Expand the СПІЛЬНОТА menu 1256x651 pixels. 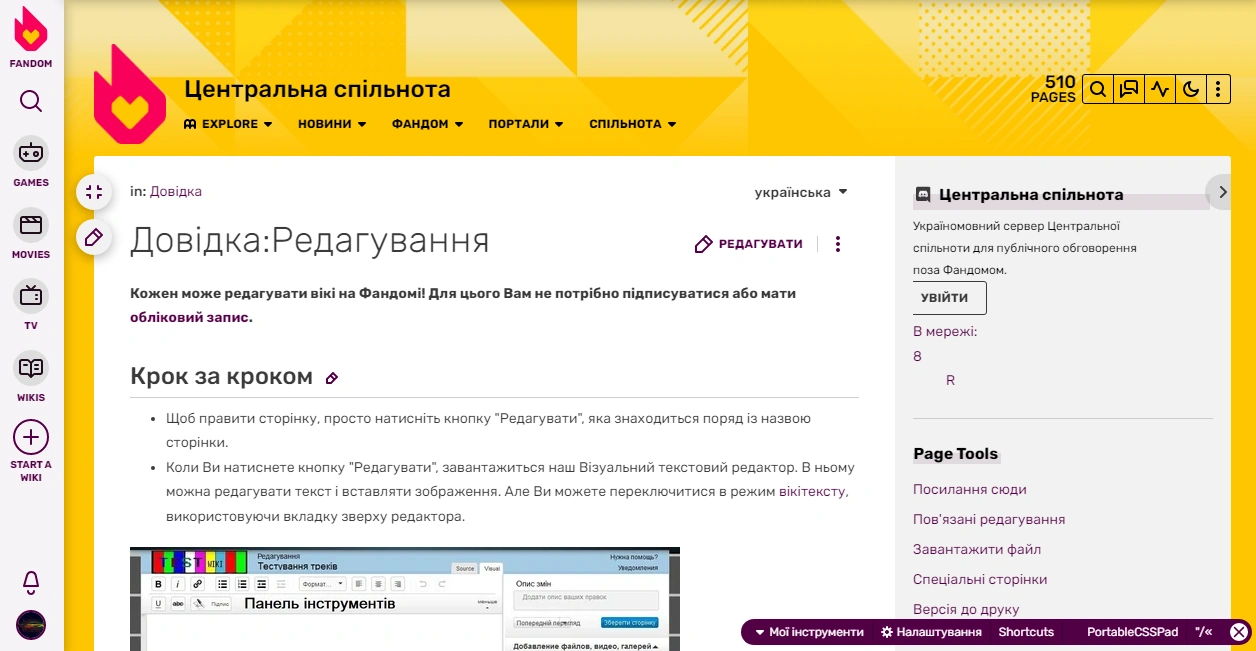[x=633, y=124]
